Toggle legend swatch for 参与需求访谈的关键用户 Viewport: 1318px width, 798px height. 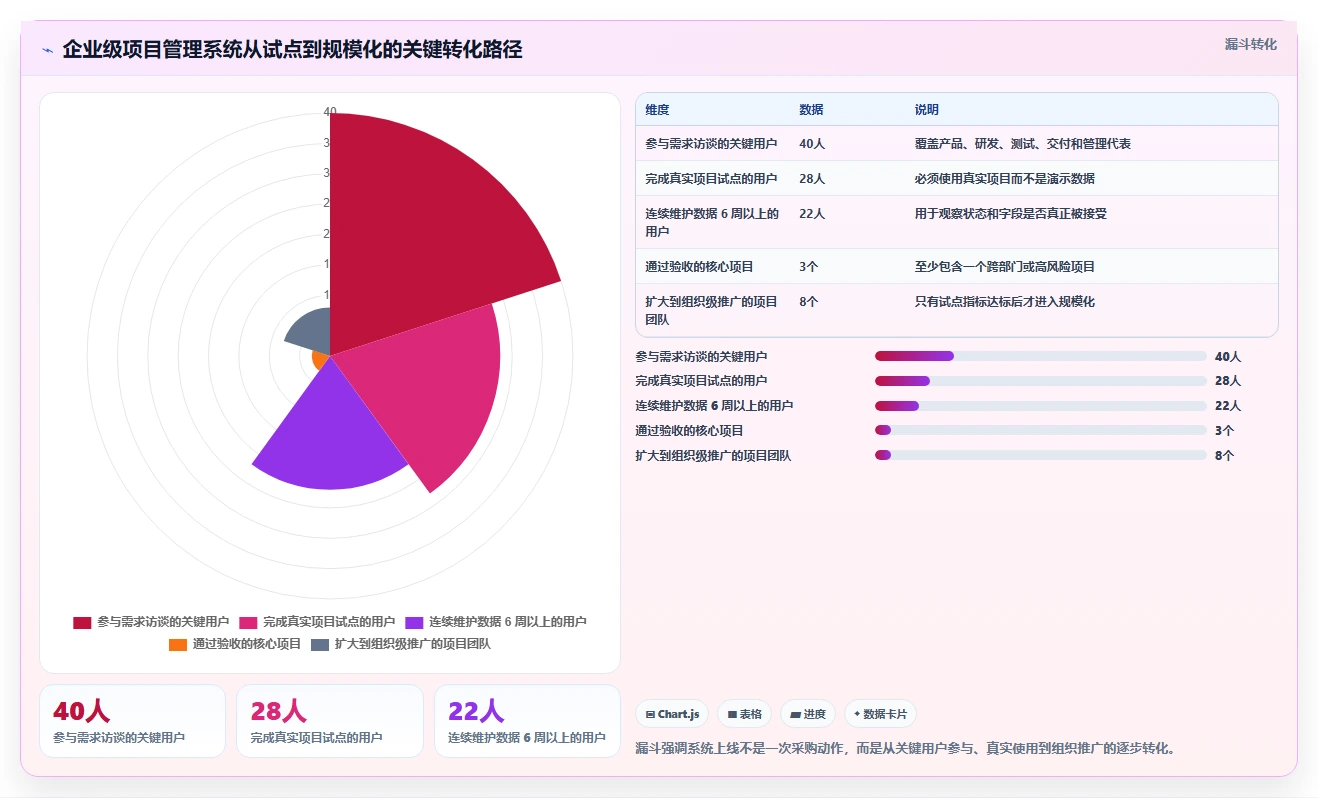(82, 622)
